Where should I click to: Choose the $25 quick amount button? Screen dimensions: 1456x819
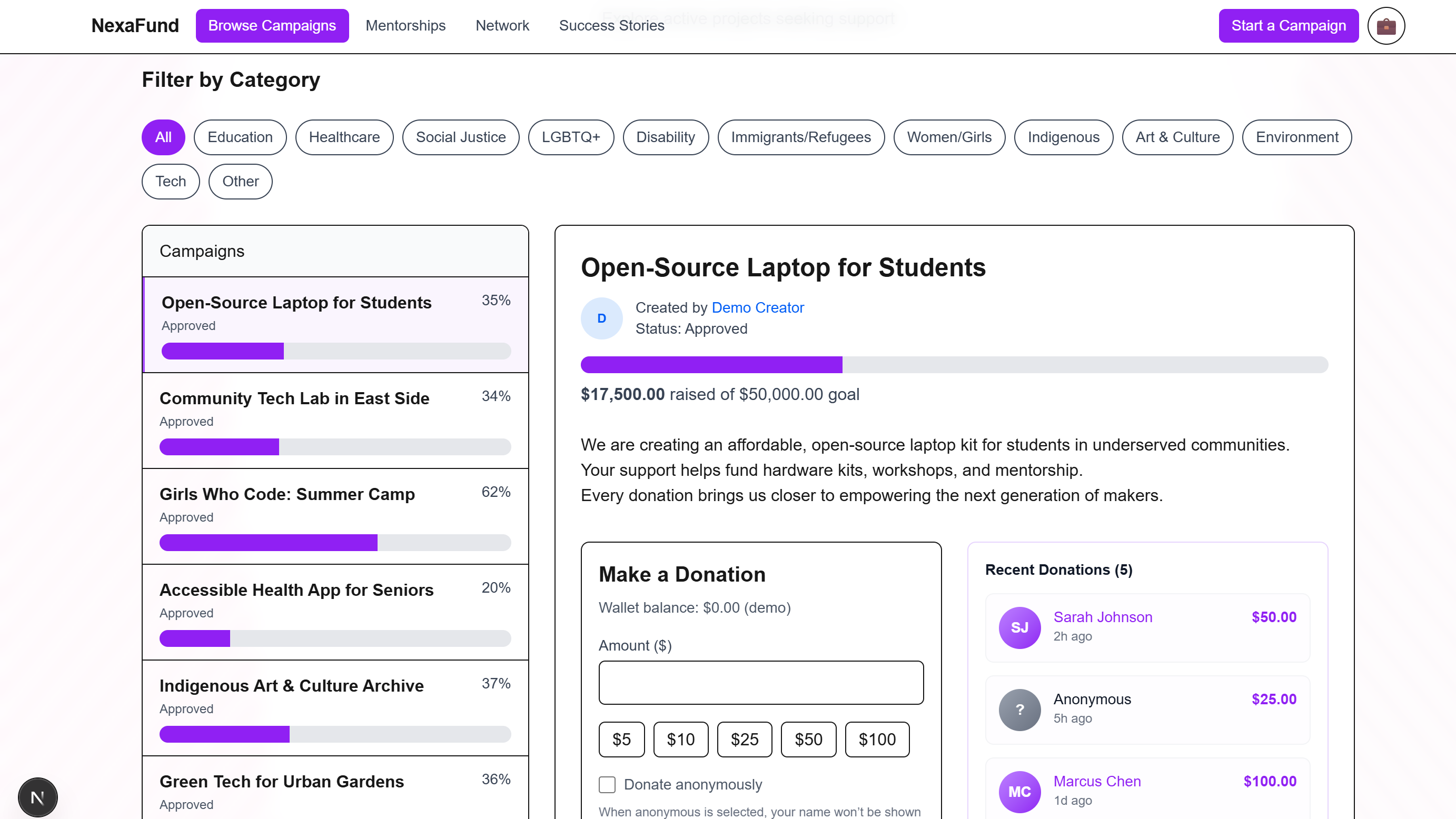pos(744,739)
